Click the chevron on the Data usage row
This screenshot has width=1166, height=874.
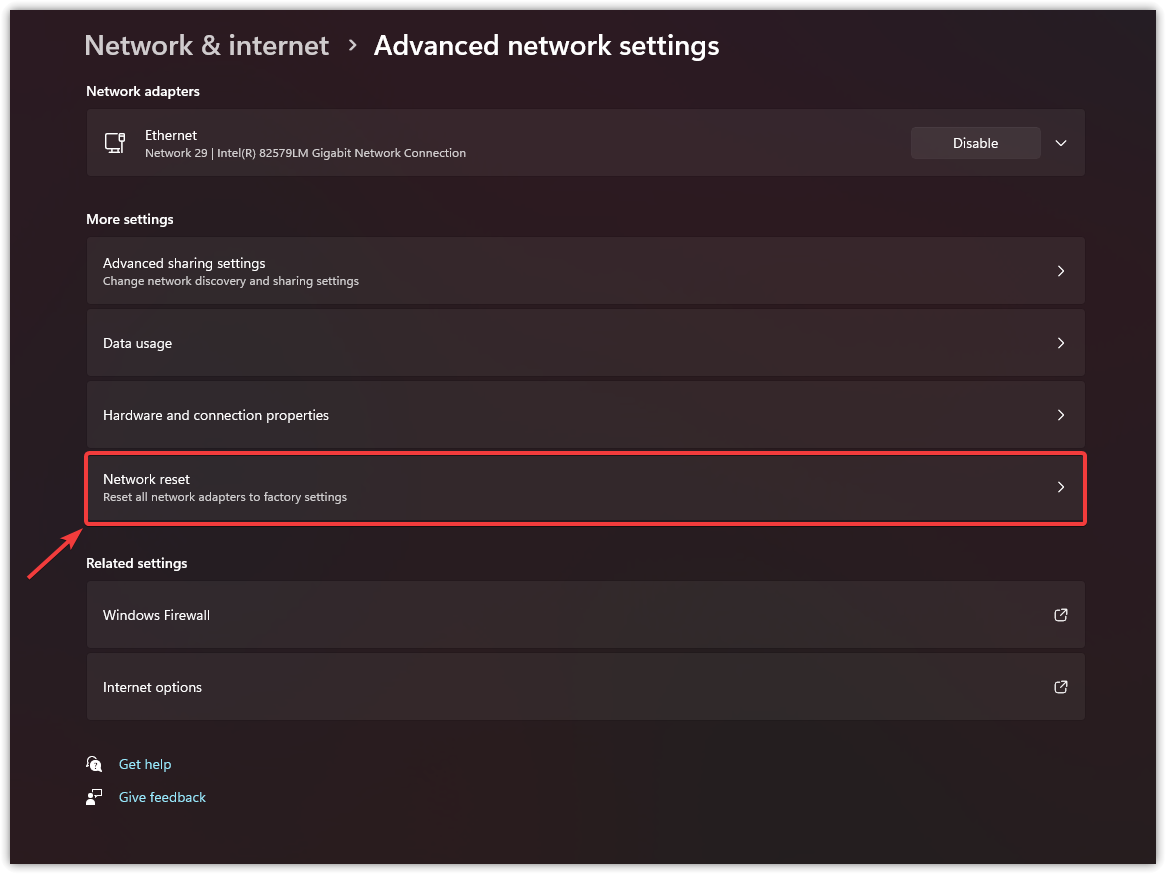point(1061,343)
